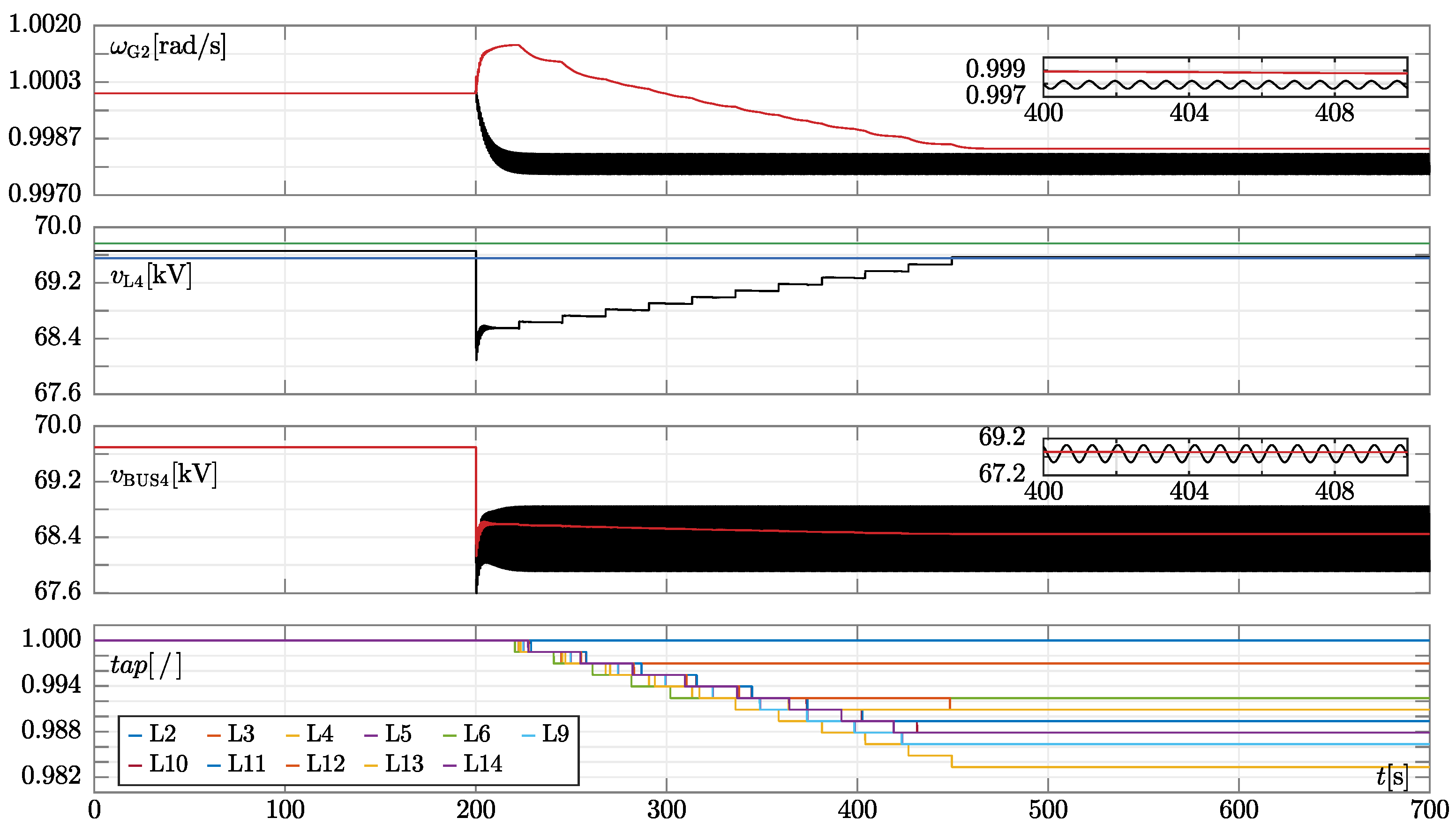Click the L13 legend color line
Viewport: 1456px width, 833px height.
371,765
